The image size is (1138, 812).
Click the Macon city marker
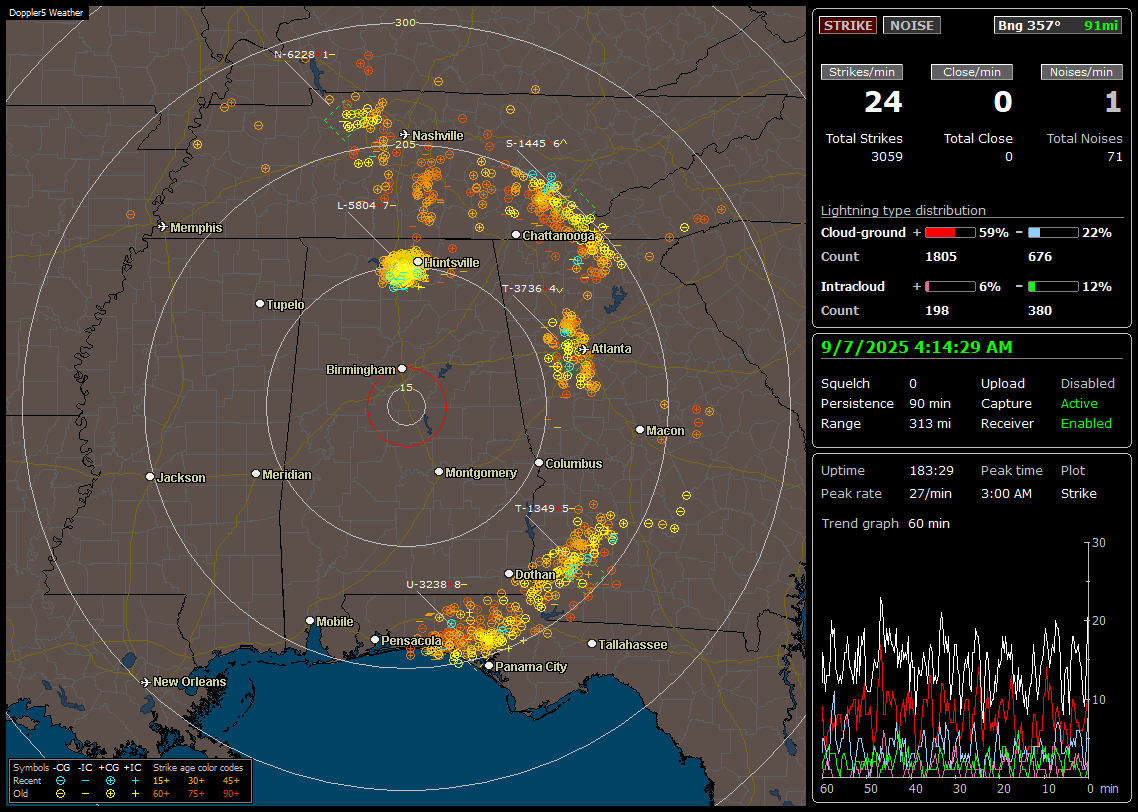pyautogui.click(x=640, y=430)
